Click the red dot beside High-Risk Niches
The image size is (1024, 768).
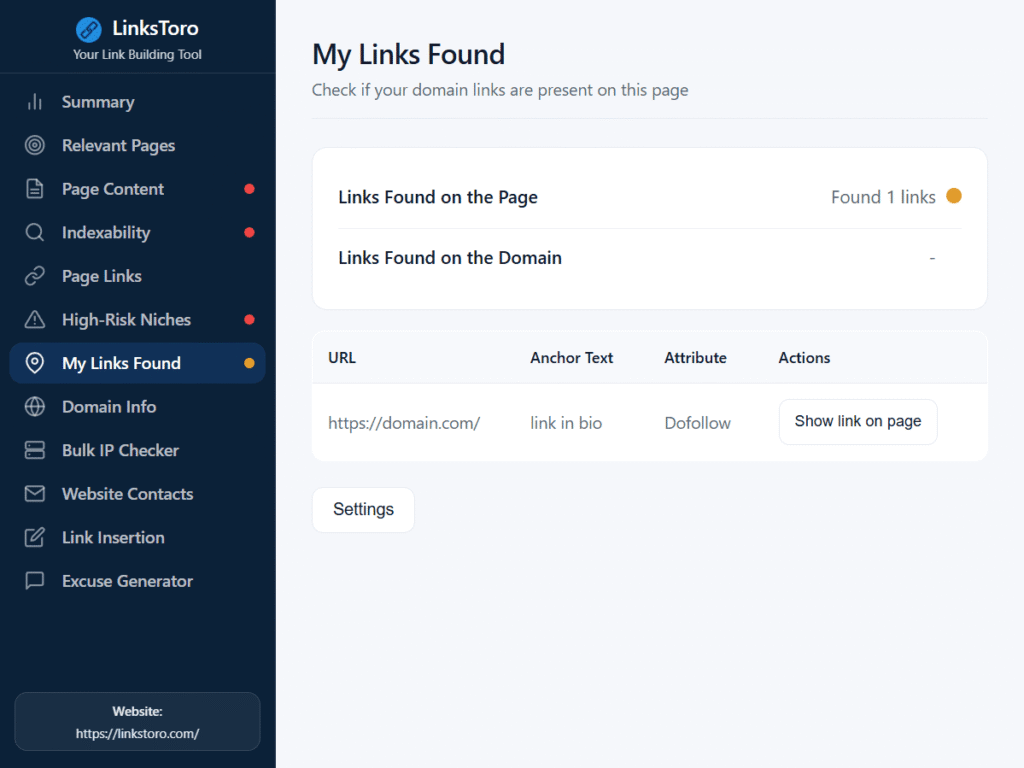point(249,319)
